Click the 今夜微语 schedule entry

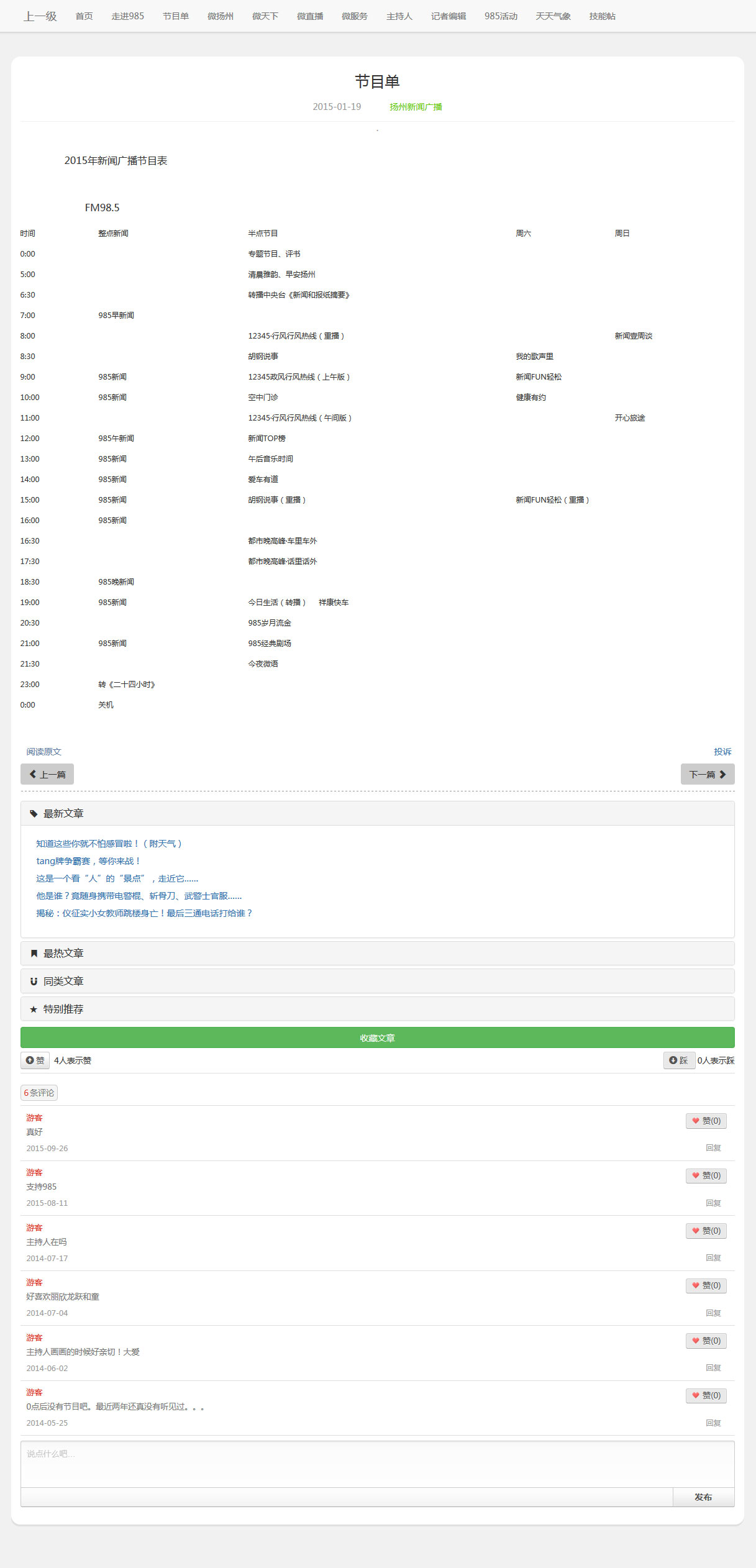(263, 664)
